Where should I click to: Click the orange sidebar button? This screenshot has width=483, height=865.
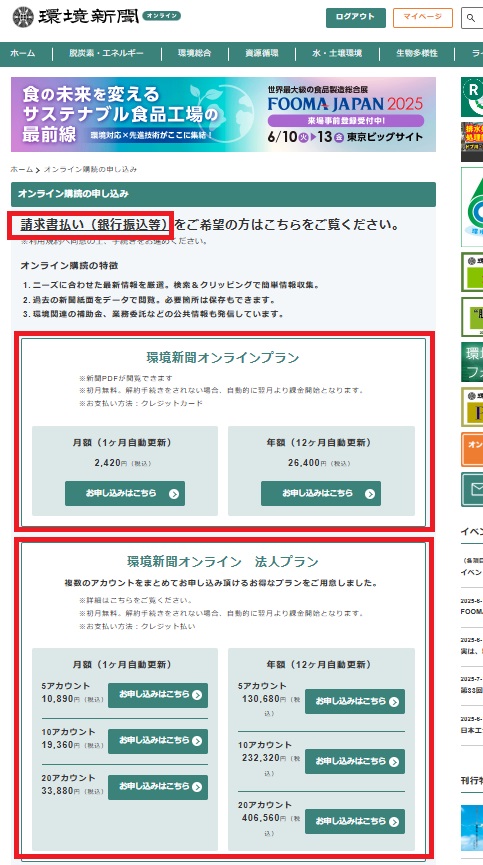tap(473, 449)
